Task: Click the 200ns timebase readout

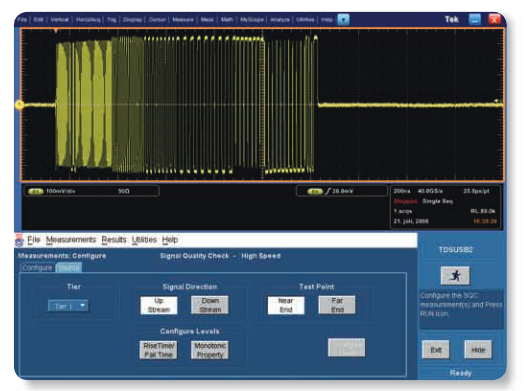Action: (401, 191)
